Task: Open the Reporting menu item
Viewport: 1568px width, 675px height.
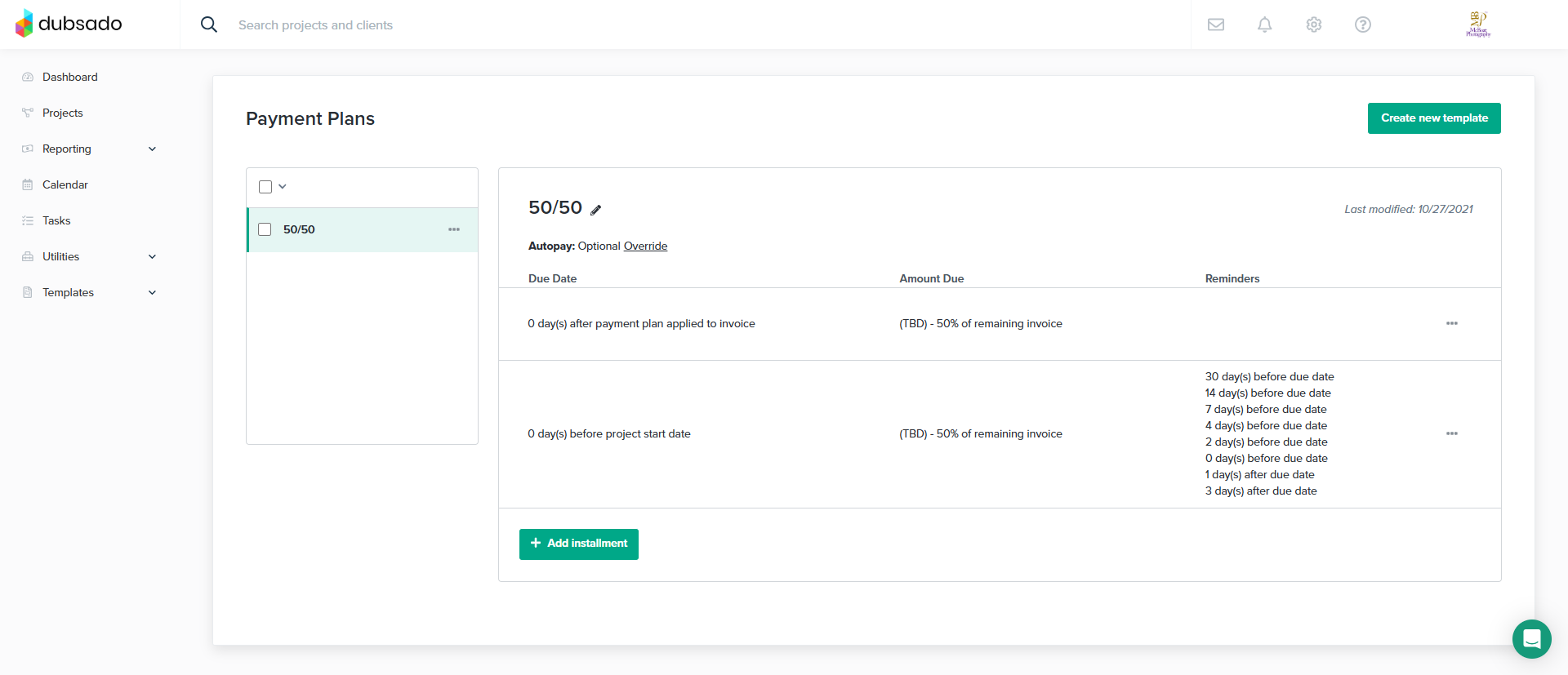Action: [x=67, y=149]
